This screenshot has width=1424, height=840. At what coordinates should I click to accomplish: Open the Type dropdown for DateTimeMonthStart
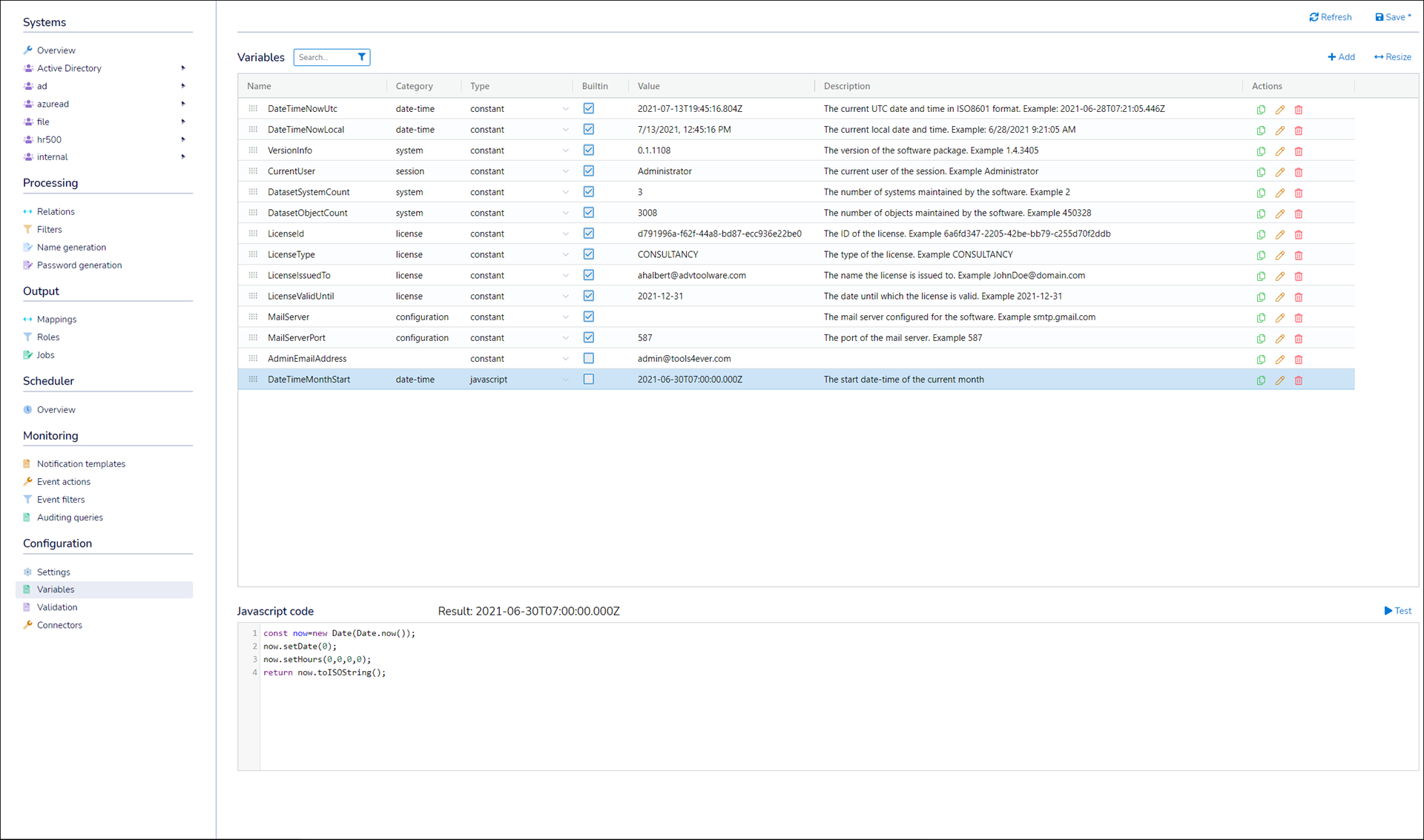pyautogui.click(x=565, y=380)
